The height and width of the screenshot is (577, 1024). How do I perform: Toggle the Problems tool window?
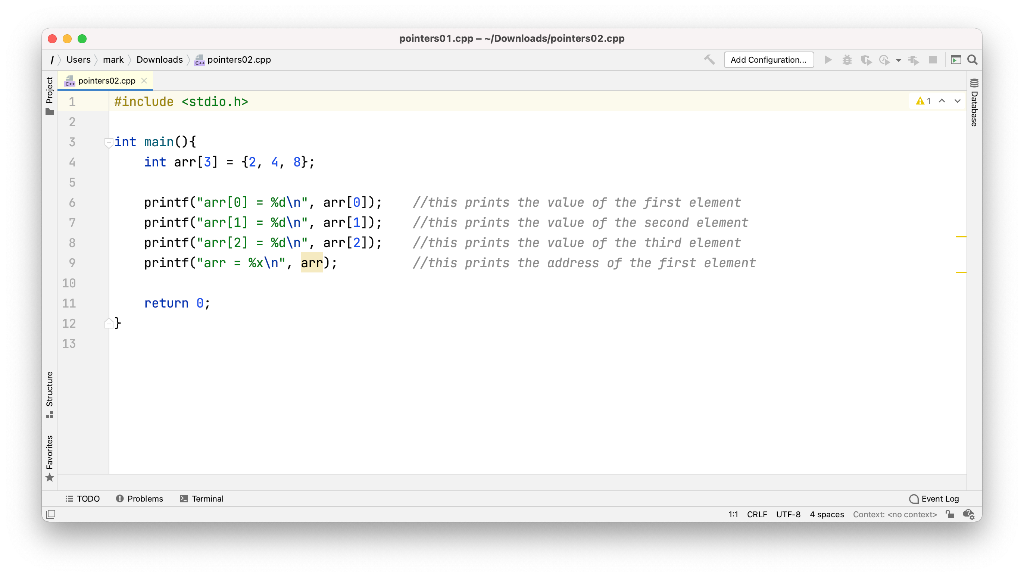(x=139, y=498)
